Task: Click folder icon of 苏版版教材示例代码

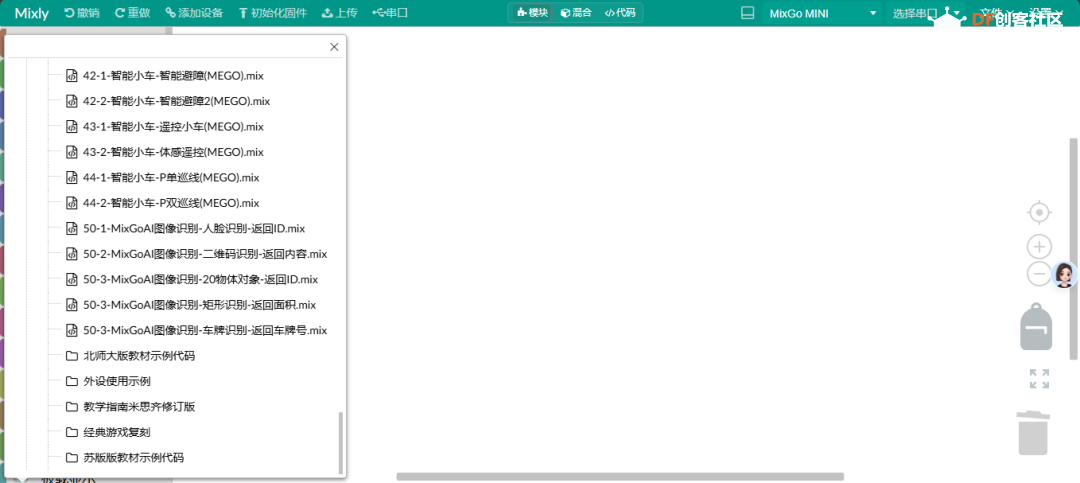Action: pyautogui.click(x=71, y=458)
